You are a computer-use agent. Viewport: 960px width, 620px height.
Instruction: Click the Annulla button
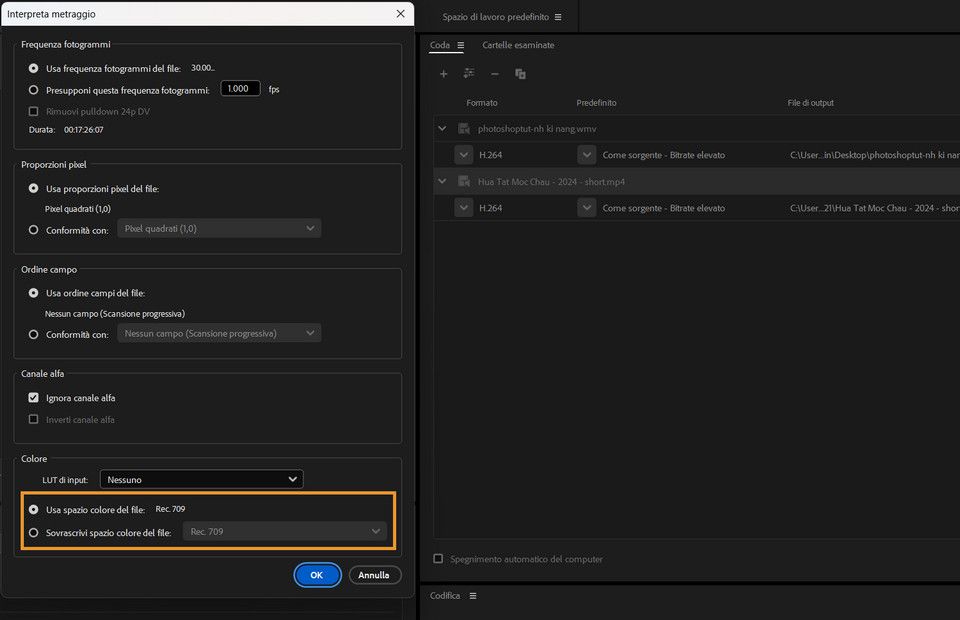click(374, 575)
